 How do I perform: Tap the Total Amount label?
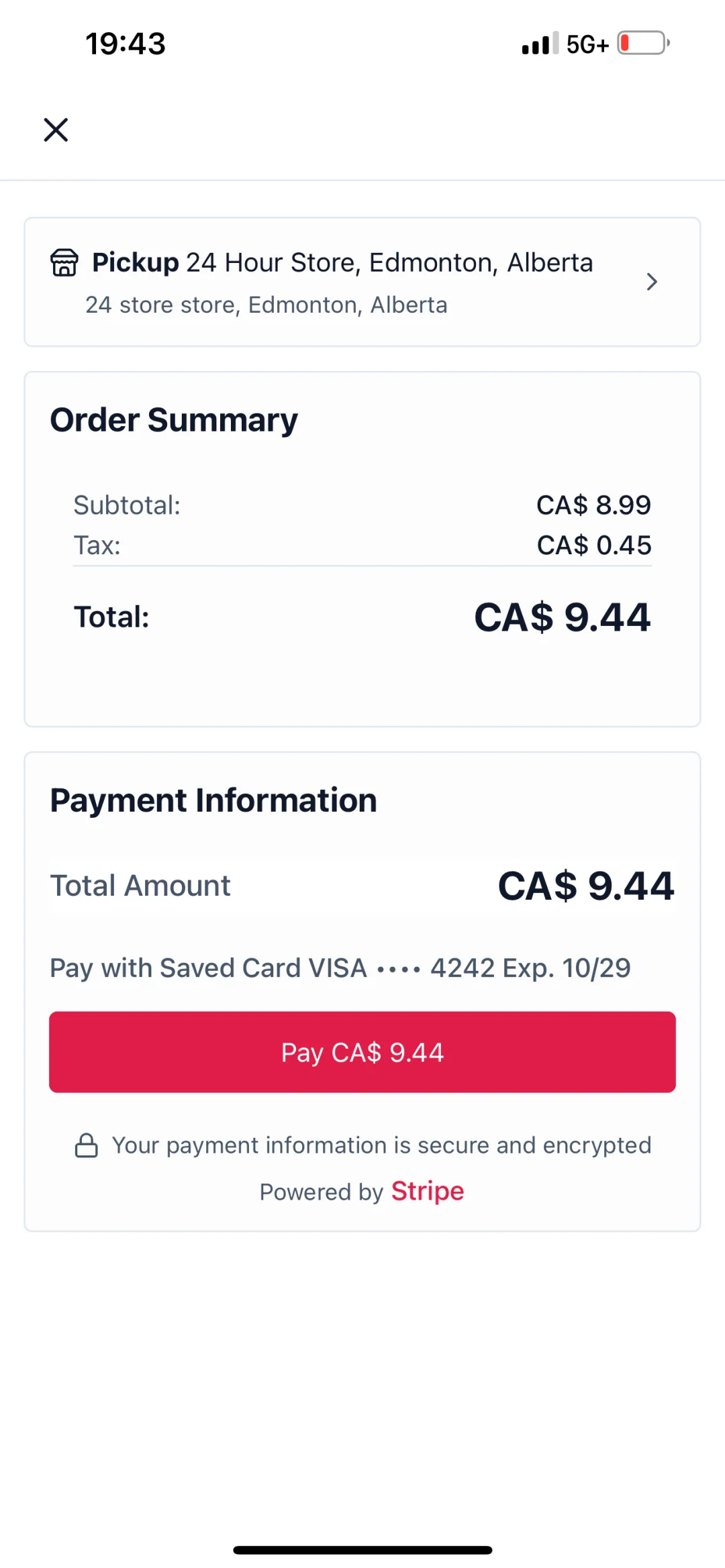[140, 886]
